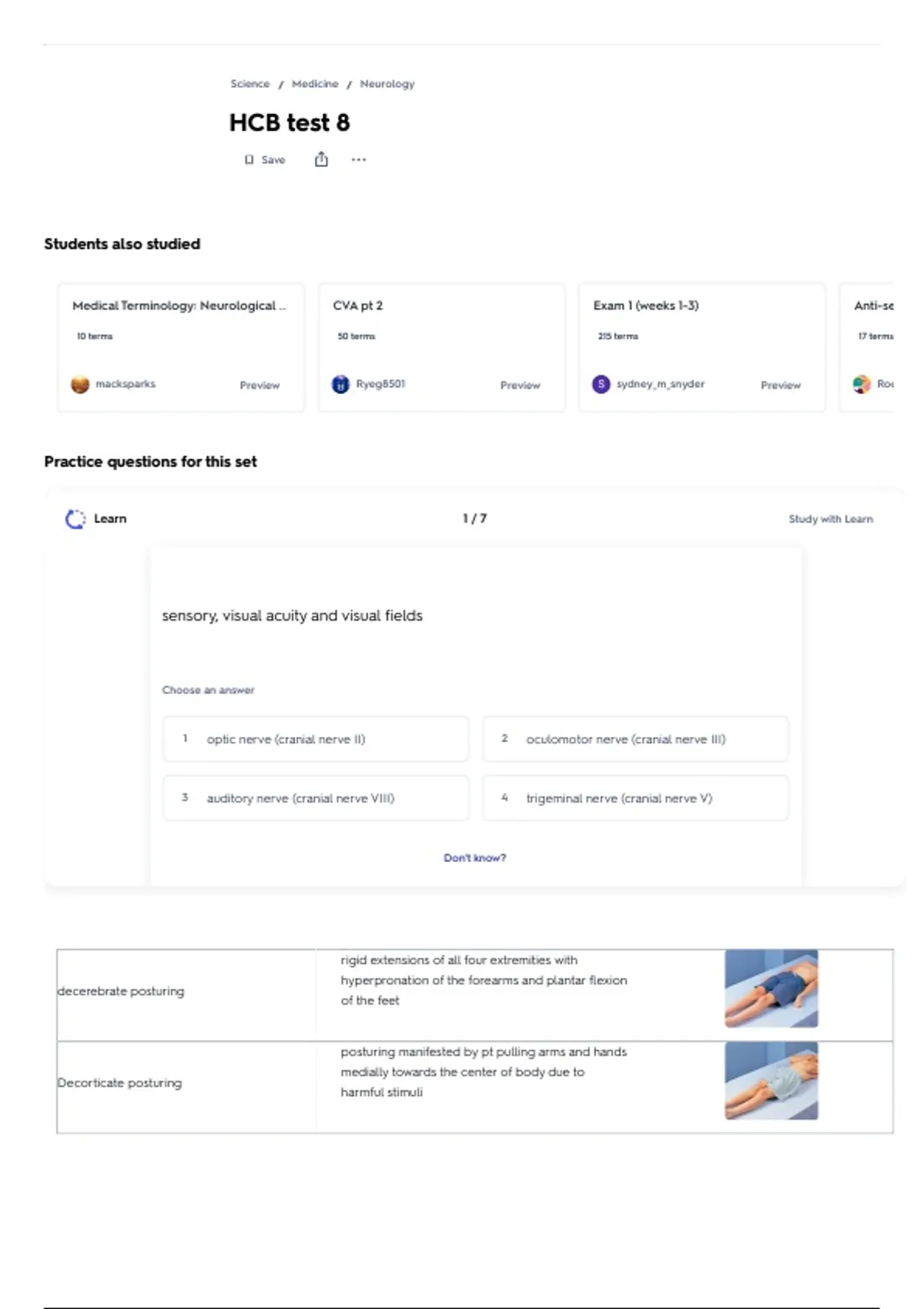Go to the Neurology breadcrumb
This screenshot has width=924, height=1309.
(x=387, y=84)
